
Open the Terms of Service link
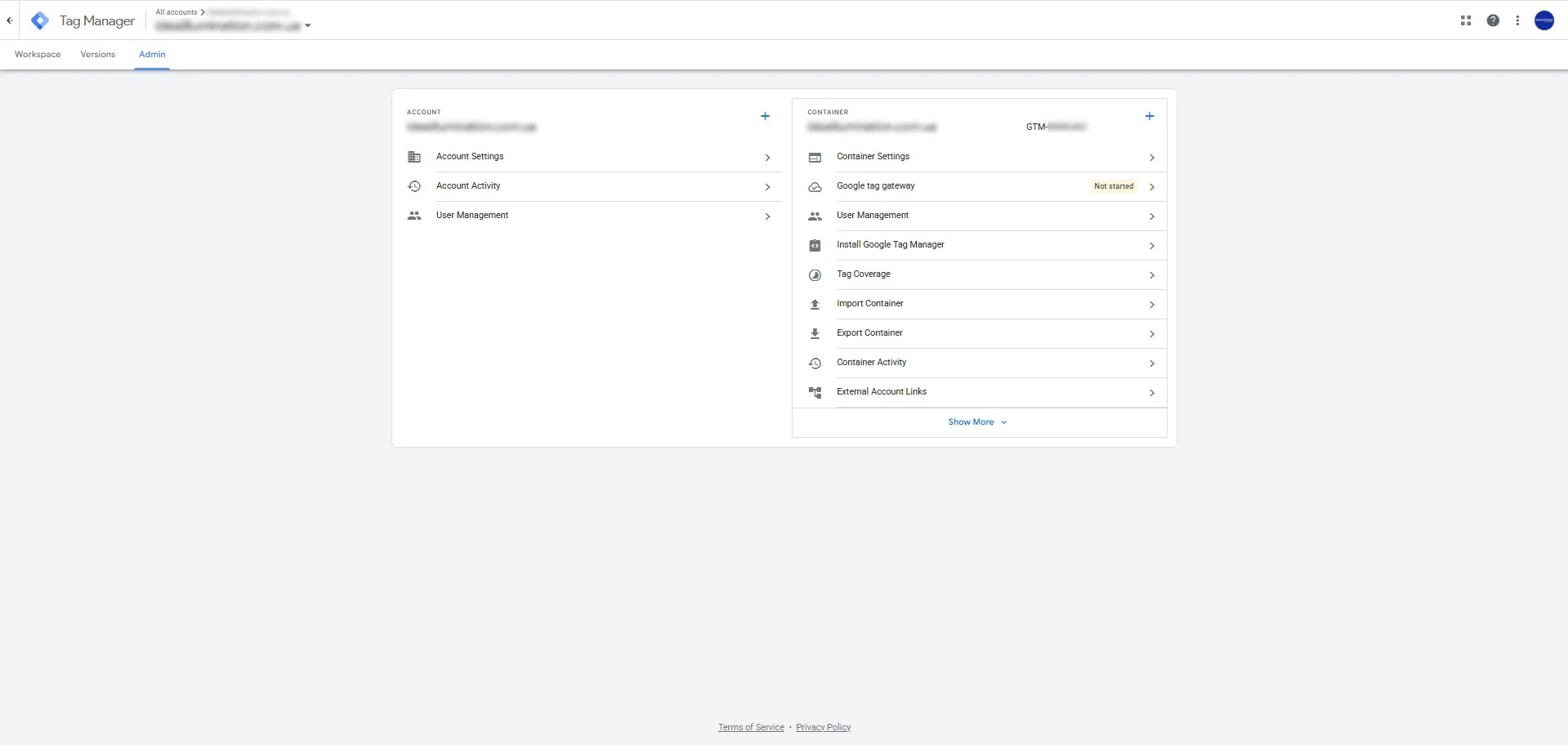(x=751, y=727)
